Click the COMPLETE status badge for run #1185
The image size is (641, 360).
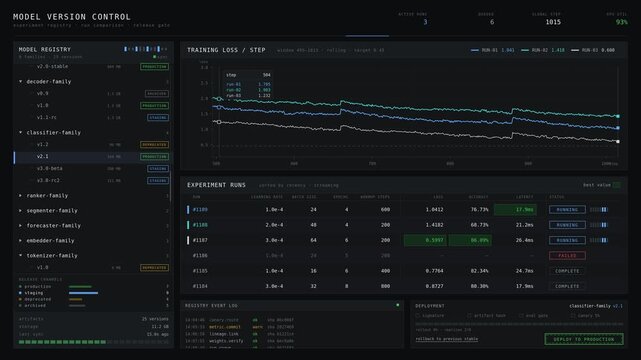coord(567,271)
